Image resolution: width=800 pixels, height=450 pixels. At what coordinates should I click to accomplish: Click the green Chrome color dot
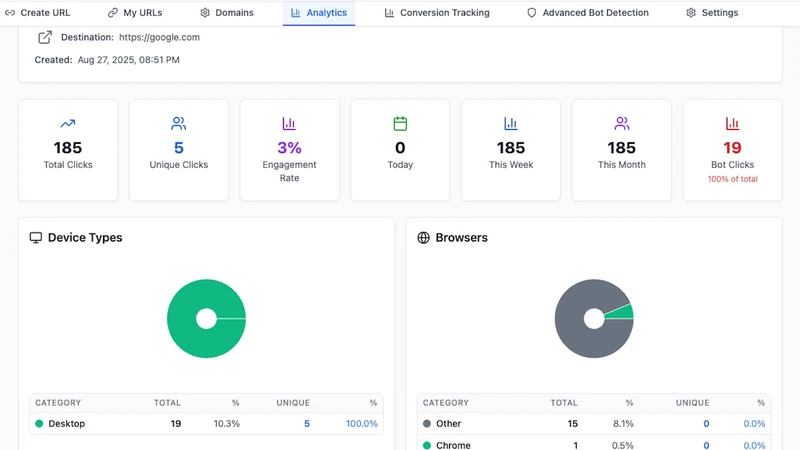click(x=427, y=445)
